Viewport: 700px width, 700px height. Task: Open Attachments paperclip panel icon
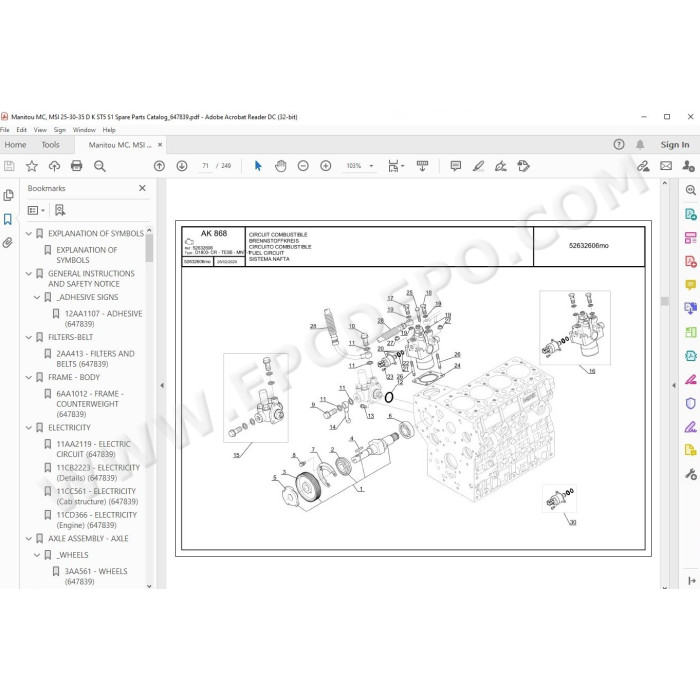click(8, 243)
